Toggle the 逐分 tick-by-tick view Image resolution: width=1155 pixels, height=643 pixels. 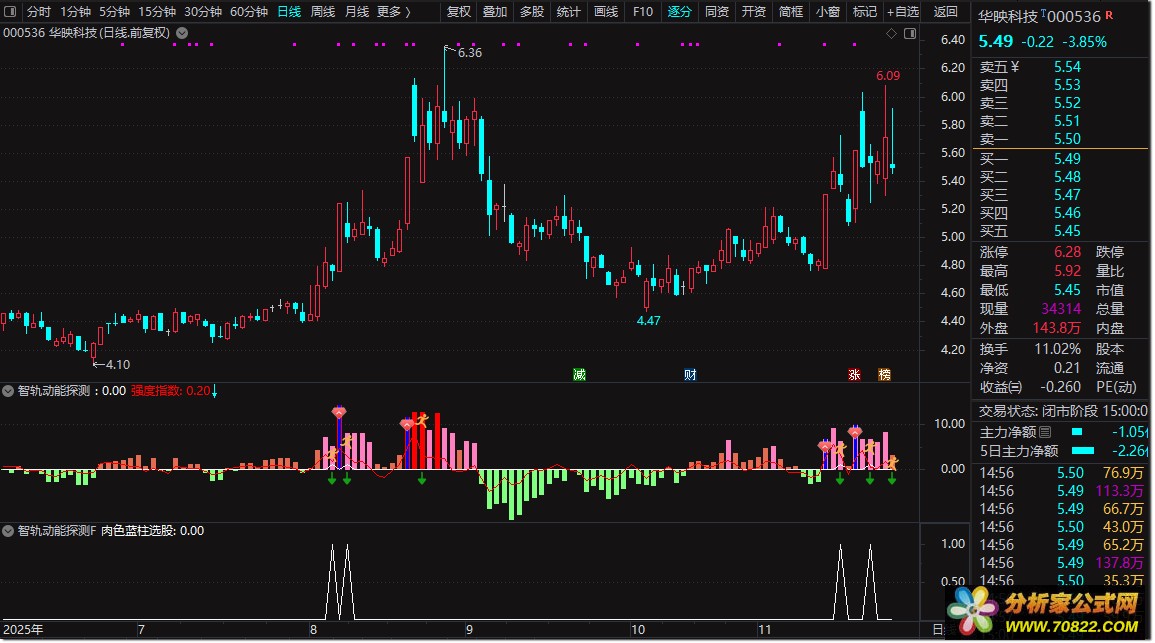[x=679, y=12]
